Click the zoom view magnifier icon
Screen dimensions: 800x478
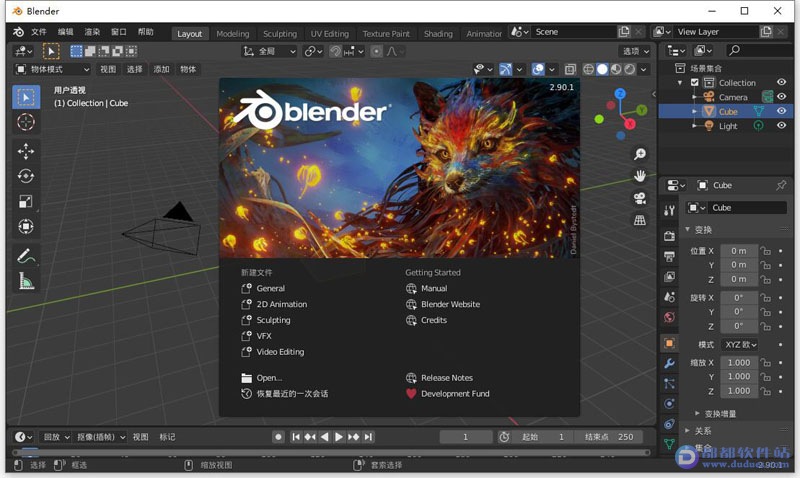pyautogui.click(x=640, y=154)
